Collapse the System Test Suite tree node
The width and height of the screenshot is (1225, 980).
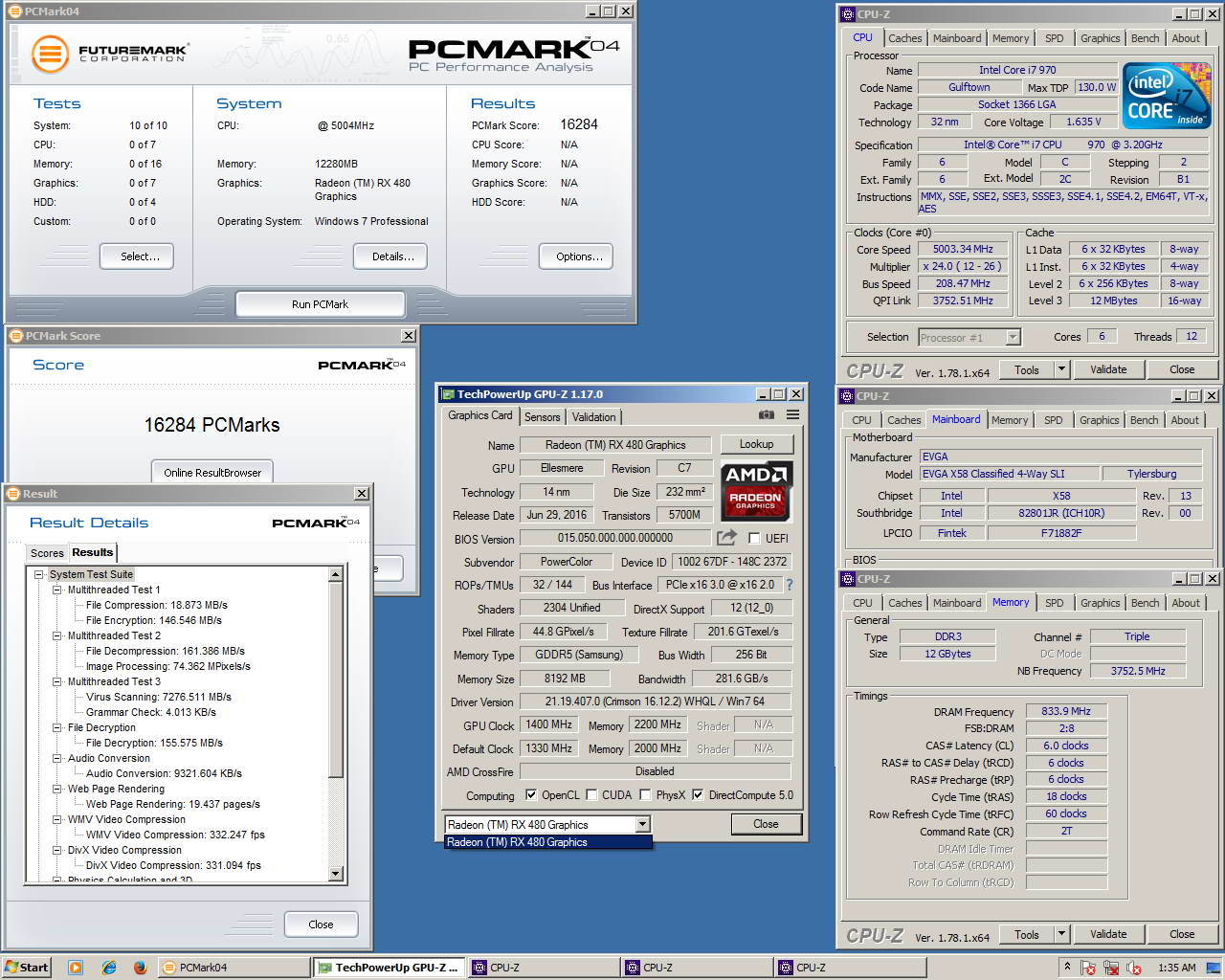[39, 574]
